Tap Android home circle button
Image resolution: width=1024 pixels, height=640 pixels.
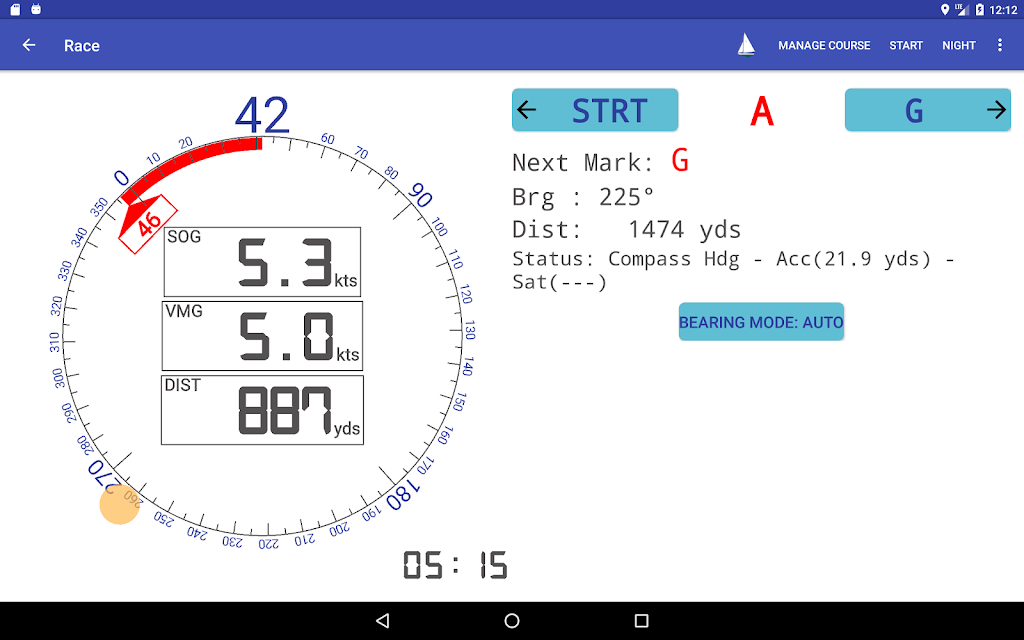click(x=512, y=620)
